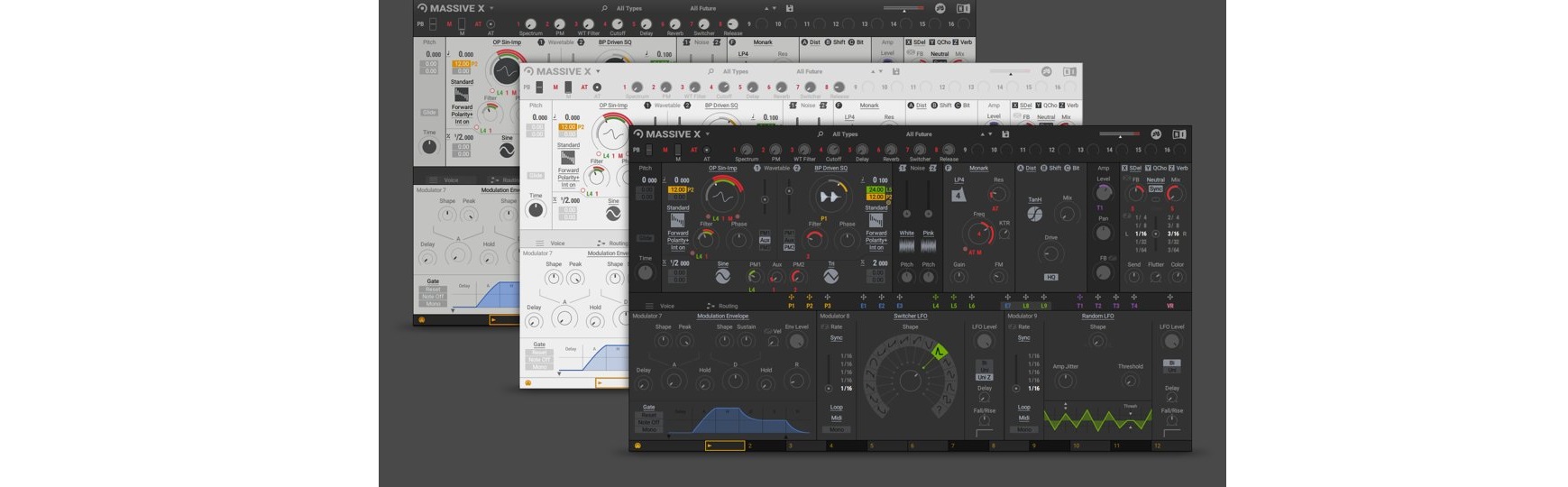The image size is (1568, 487).
Task: Click the OP Sin-Imp wavetable display
Action: [722, 197]
